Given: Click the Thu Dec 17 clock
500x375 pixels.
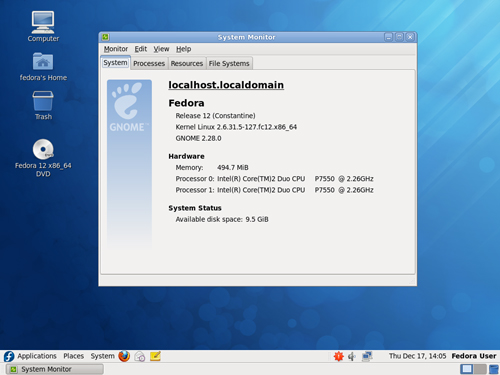Looking at the screenshot, I should click(x=417, y=356).
